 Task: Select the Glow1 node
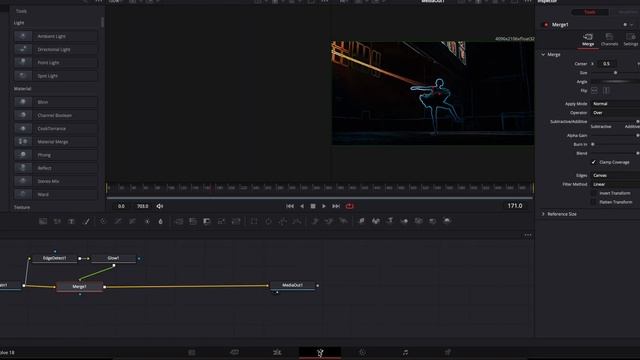[113, 258]
